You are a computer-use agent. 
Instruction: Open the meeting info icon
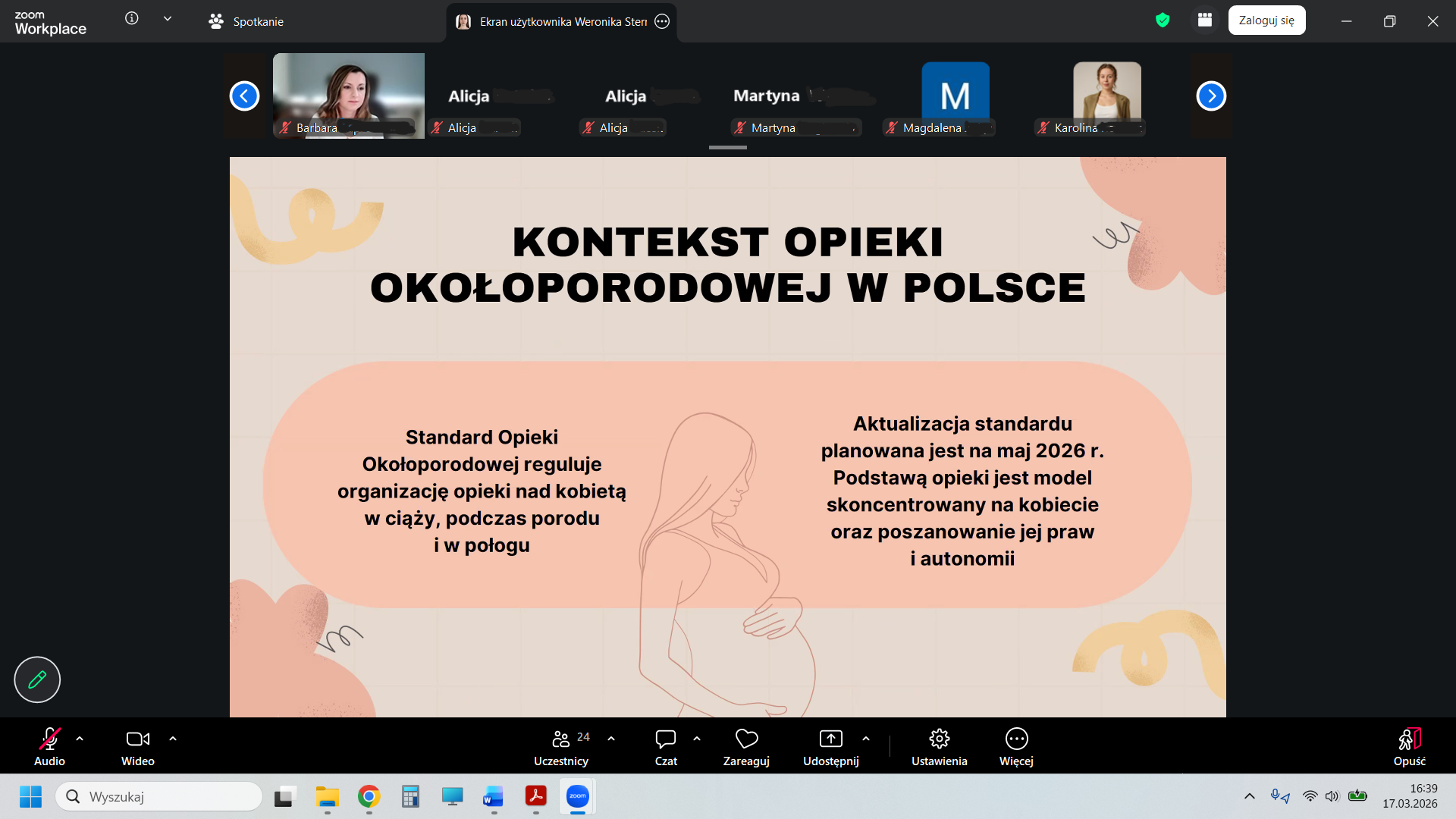click(132, 19)
